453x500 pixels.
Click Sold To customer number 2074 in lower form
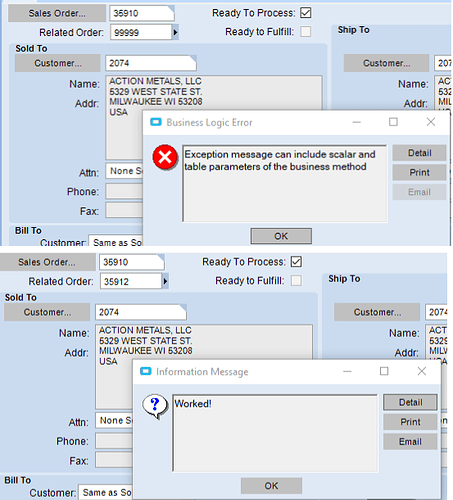[141, 312]
